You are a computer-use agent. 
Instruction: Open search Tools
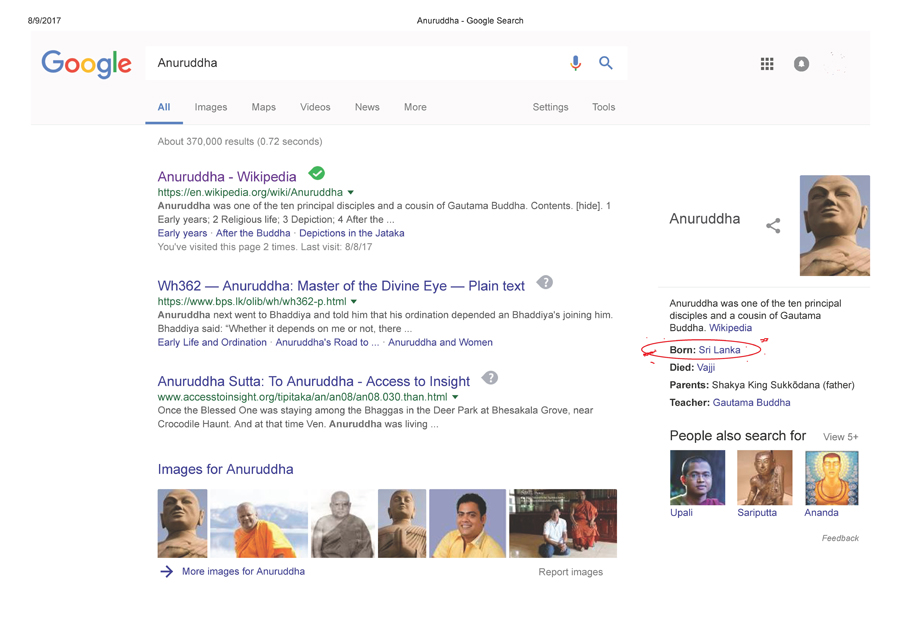pyautogui.click(x=603, y=107)
